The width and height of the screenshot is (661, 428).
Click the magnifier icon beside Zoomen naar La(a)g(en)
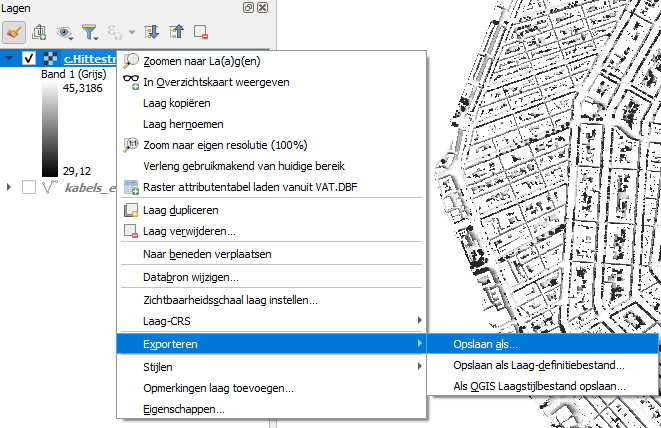click(x=131, y=61)
